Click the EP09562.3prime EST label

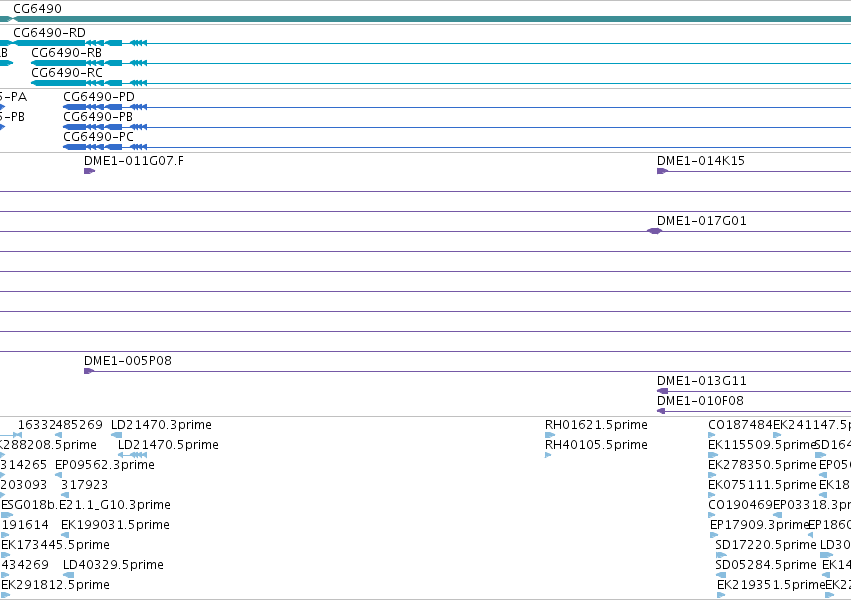(105, 465)
